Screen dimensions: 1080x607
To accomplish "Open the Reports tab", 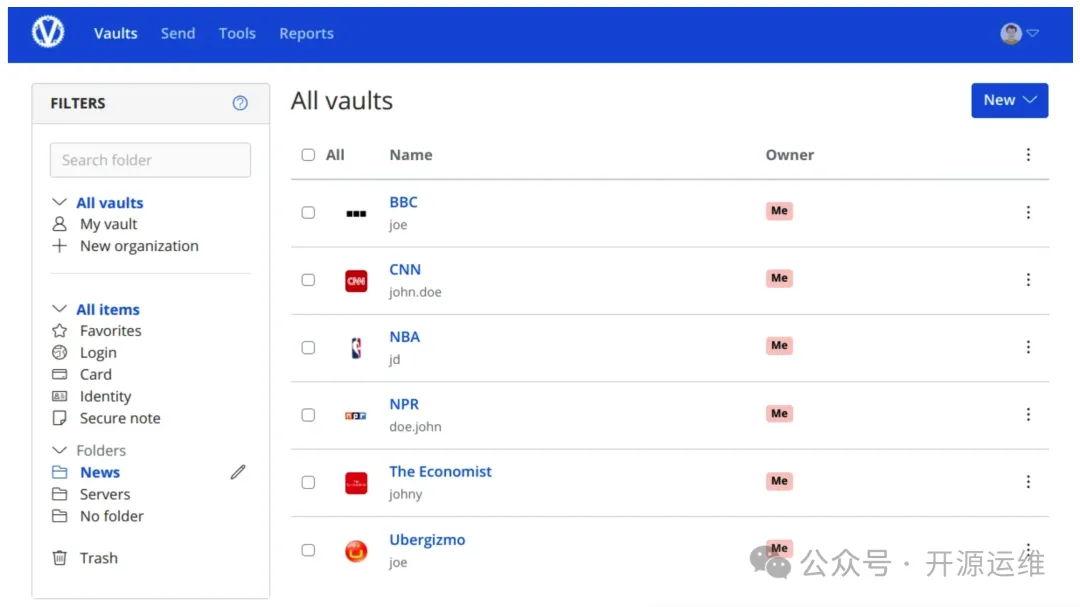I will [306, 33].
